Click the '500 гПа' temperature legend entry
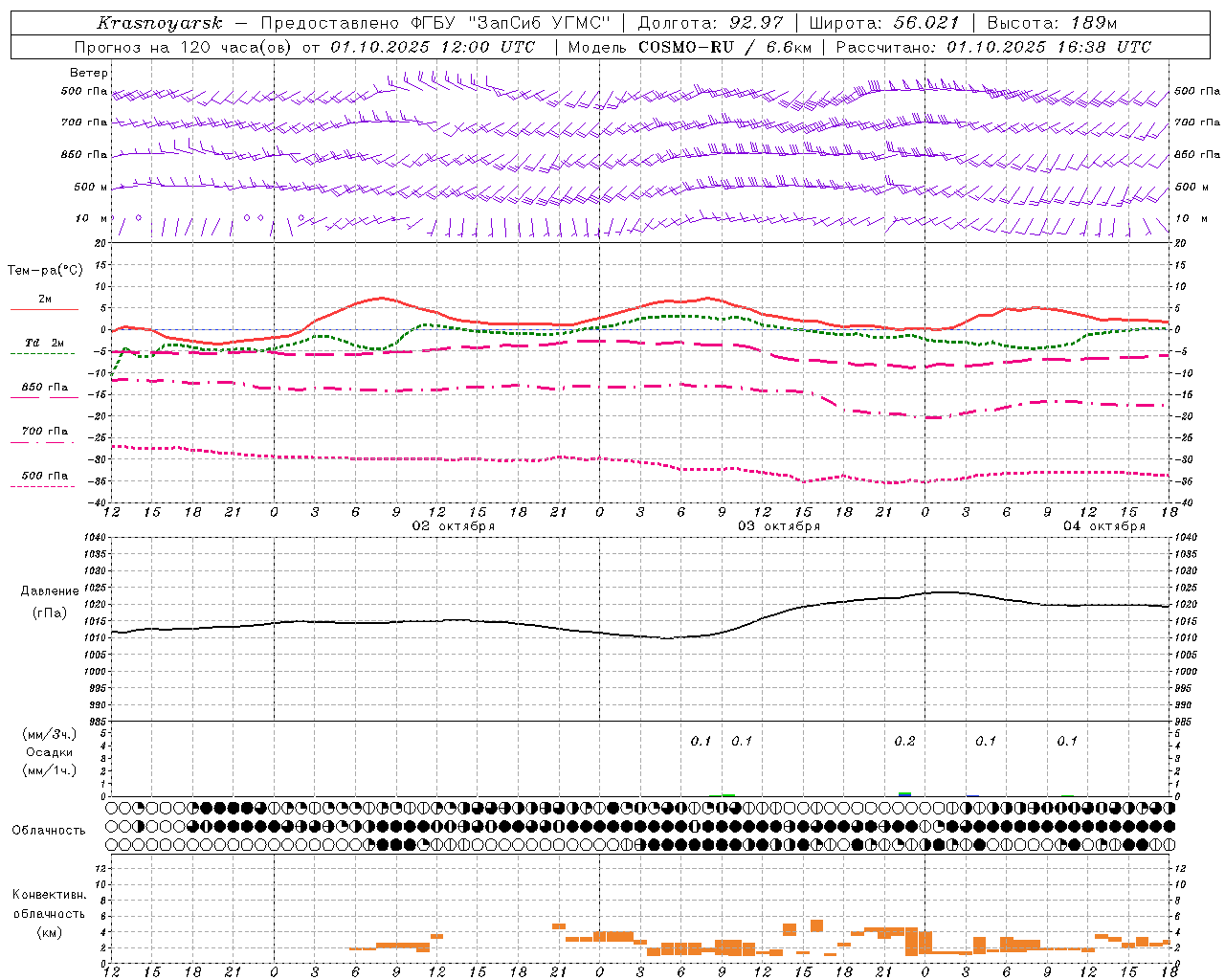This screenshot has height=980, width=1225. (x=45, y=475)
